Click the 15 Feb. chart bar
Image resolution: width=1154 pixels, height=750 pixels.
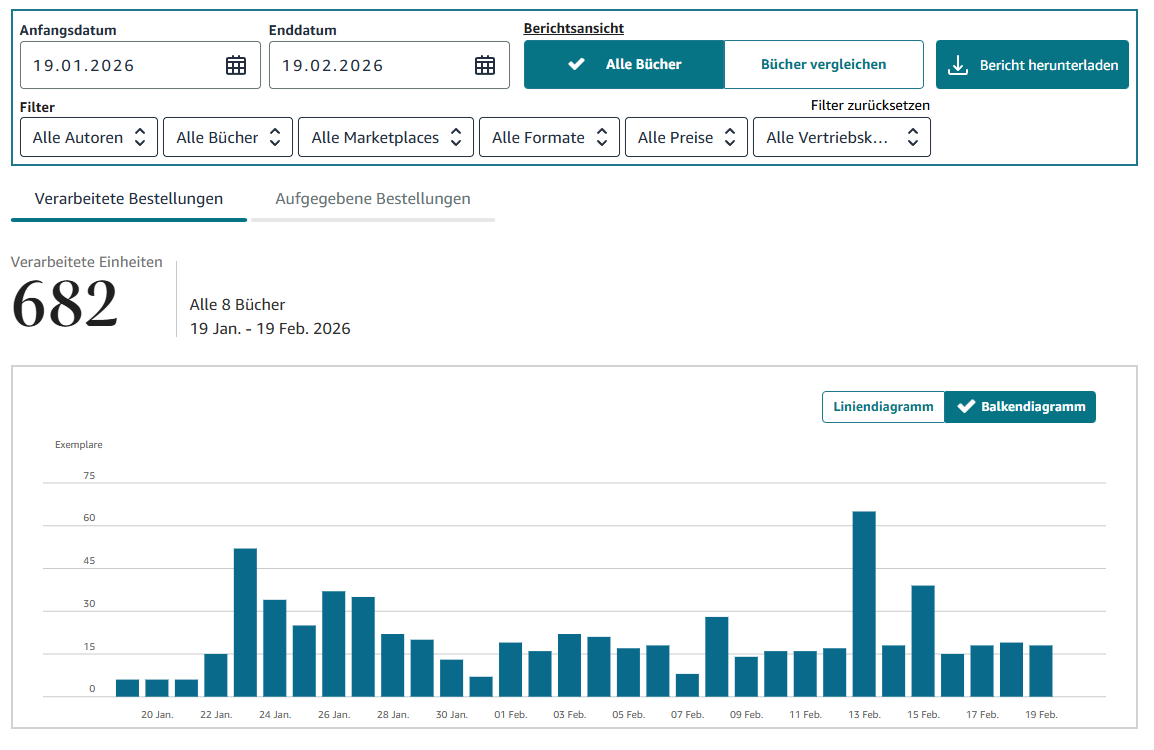coord(923,641)
